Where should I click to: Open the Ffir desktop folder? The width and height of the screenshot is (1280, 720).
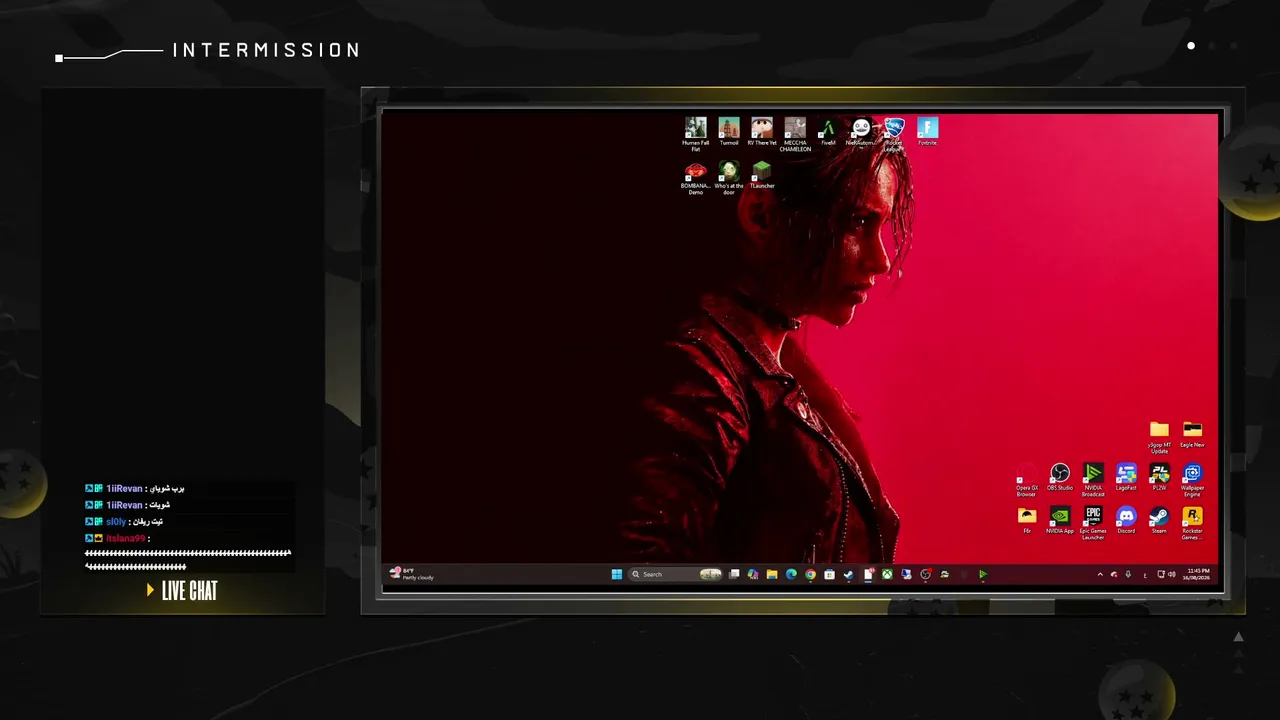point(1027,520)
